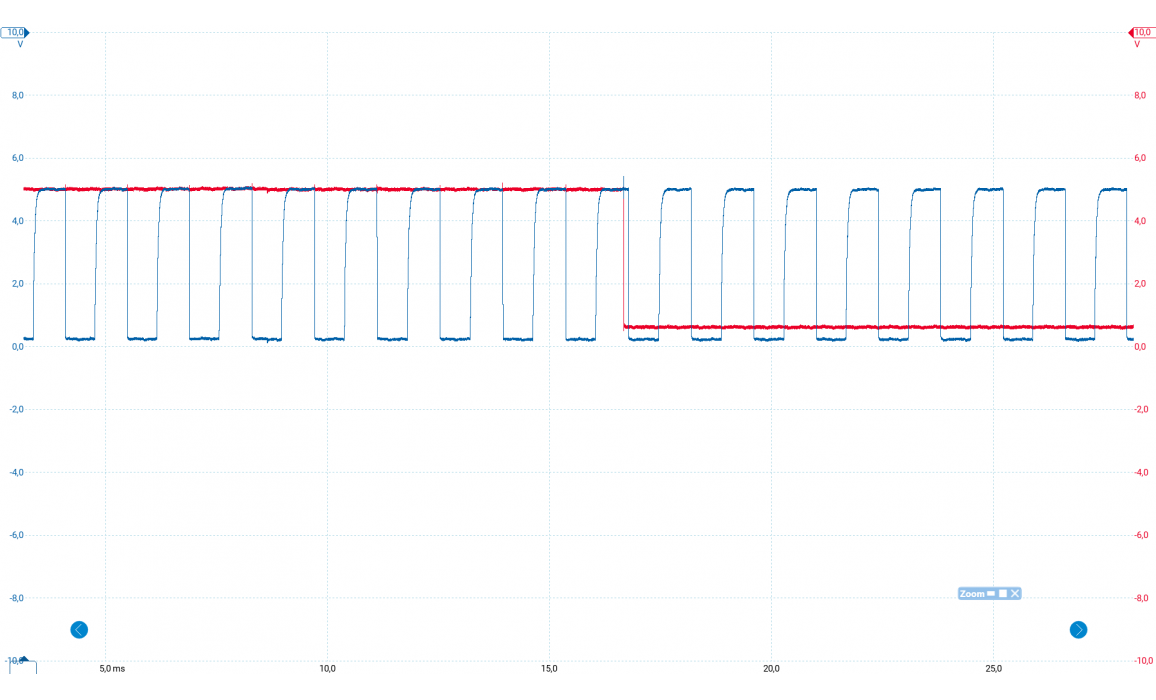The image size is (1156, 700).
Task: Click the blue left scroll arrow button
Action: pyautogui.click(x=79, y=630)
